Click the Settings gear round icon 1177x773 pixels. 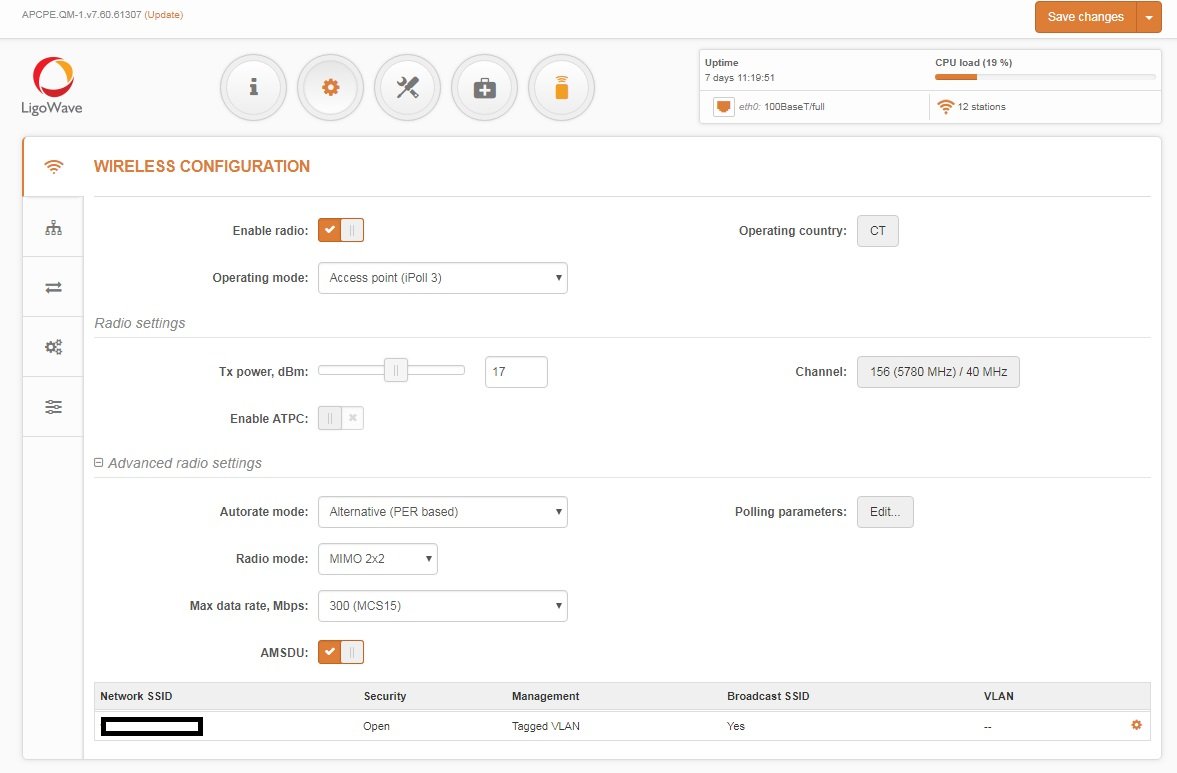[x=330, y=88]
